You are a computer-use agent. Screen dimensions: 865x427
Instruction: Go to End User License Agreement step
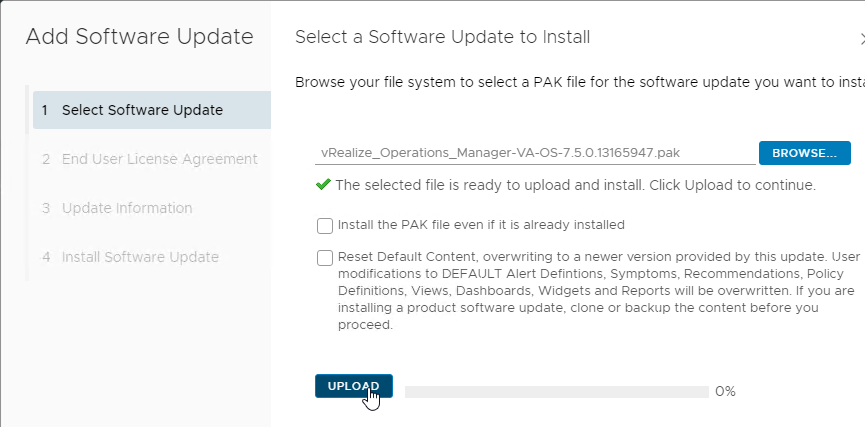pyautogui.click(x=150, y=159)
